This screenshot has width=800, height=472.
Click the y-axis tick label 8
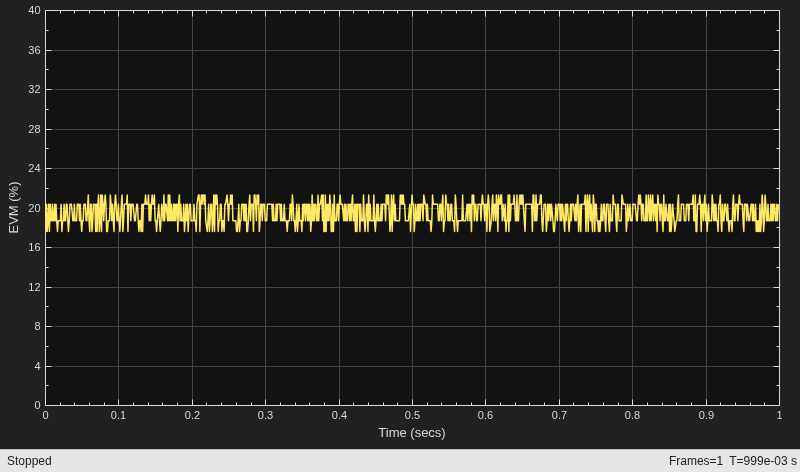pos(37,327)
